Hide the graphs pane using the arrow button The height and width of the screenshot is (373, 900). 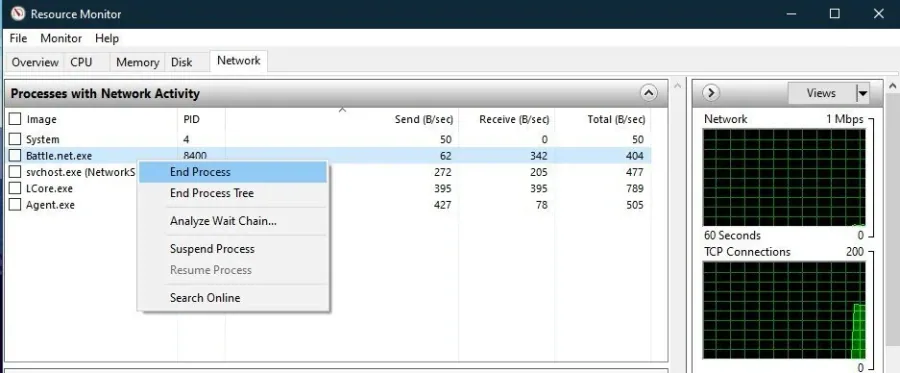pyautogui.click(x=711, y=93)
